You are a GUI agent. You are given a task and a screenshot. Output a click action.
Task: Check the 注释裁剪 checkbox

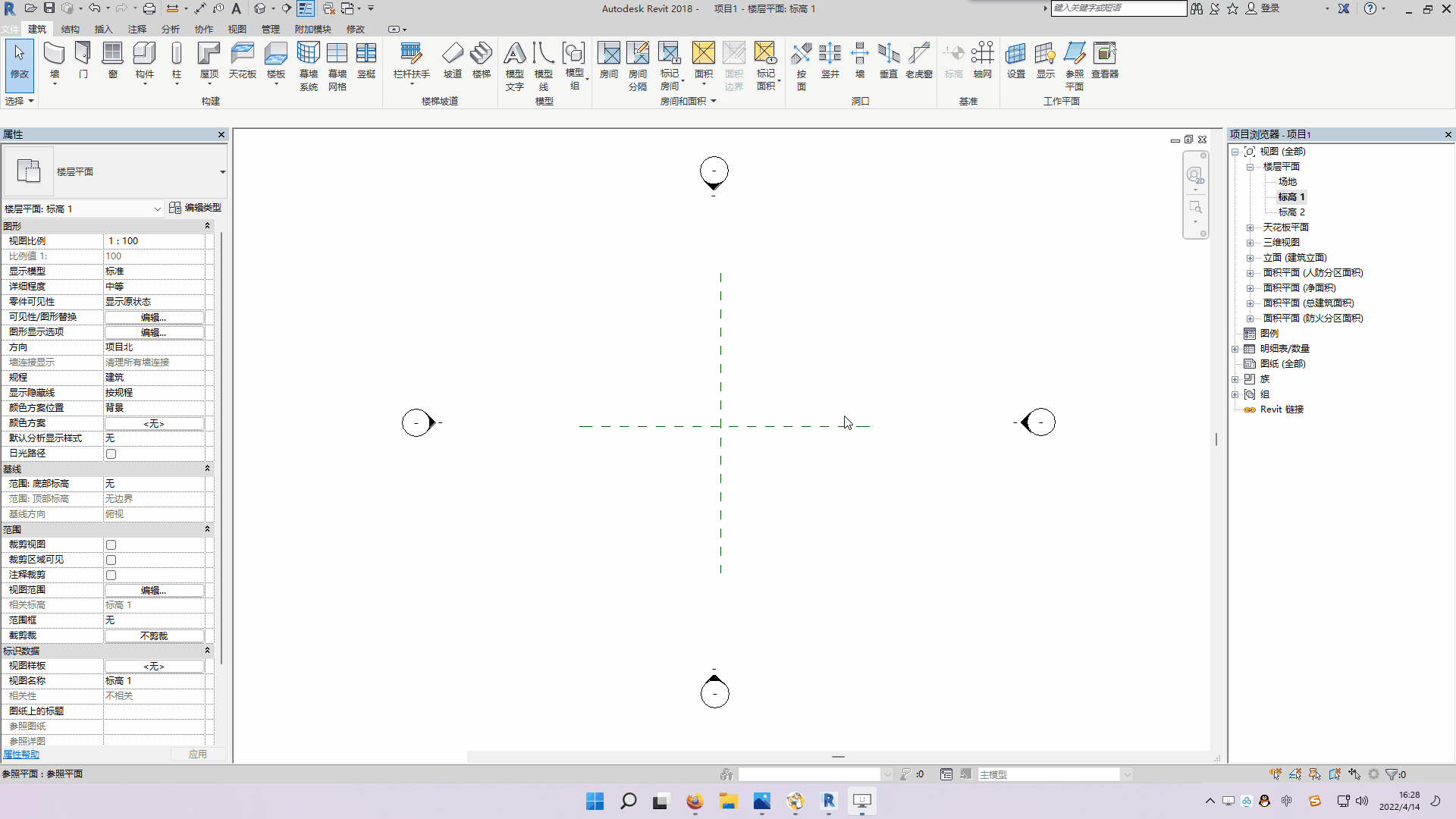point(111,575)
